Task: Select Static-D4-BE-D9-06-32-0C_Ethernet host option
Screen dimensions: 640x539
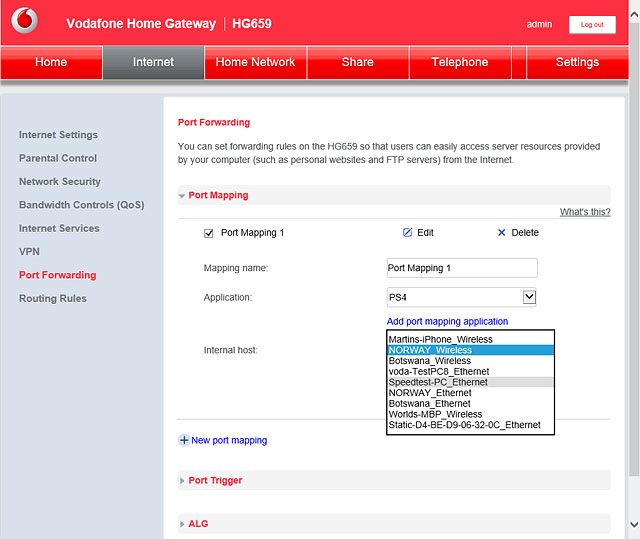Action: [470, 425]
